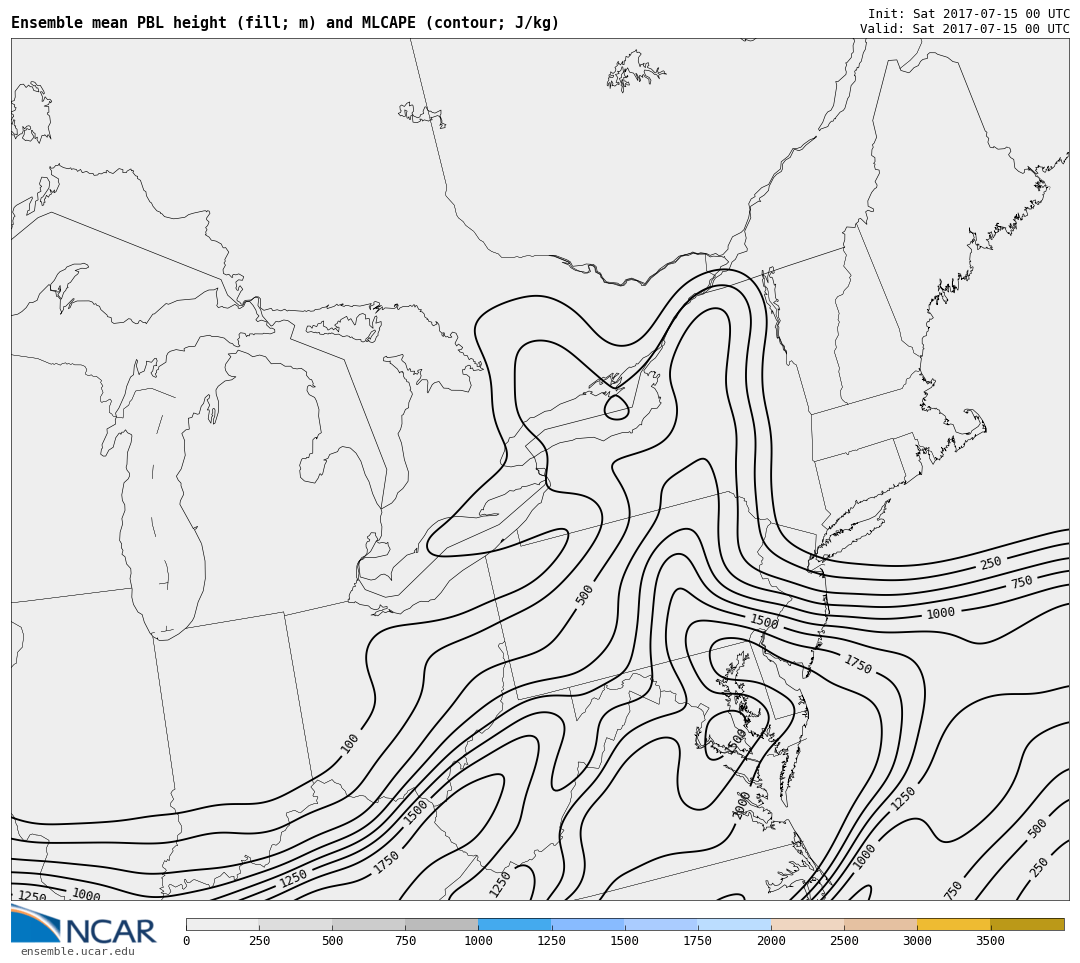Click the 2500 tick label under the color bar
Screen dimensions: 1080x963
click(844, 941)
